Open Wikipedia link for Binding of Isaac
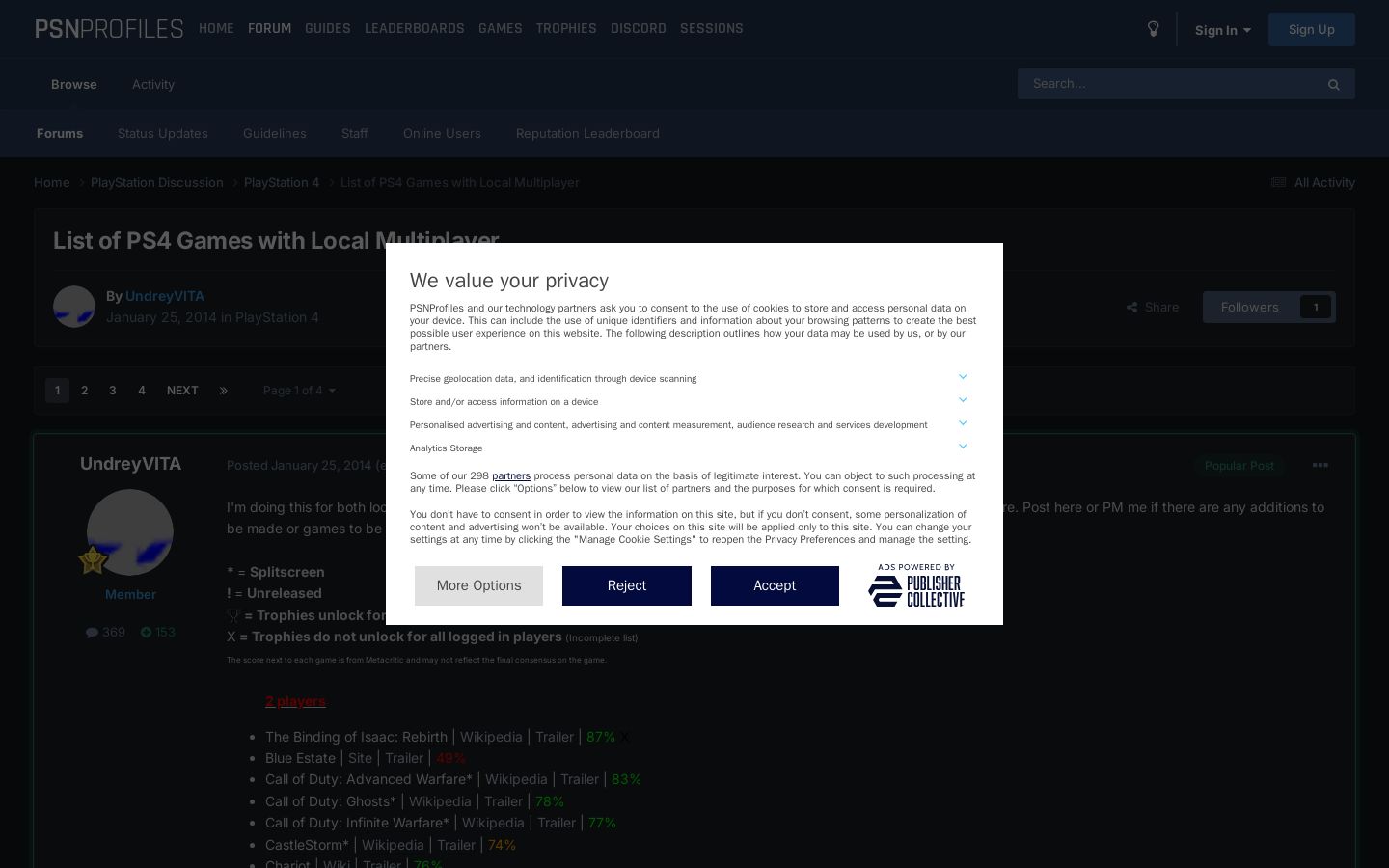This screenshot has width=1389, height=868. (x=491, y=737)
